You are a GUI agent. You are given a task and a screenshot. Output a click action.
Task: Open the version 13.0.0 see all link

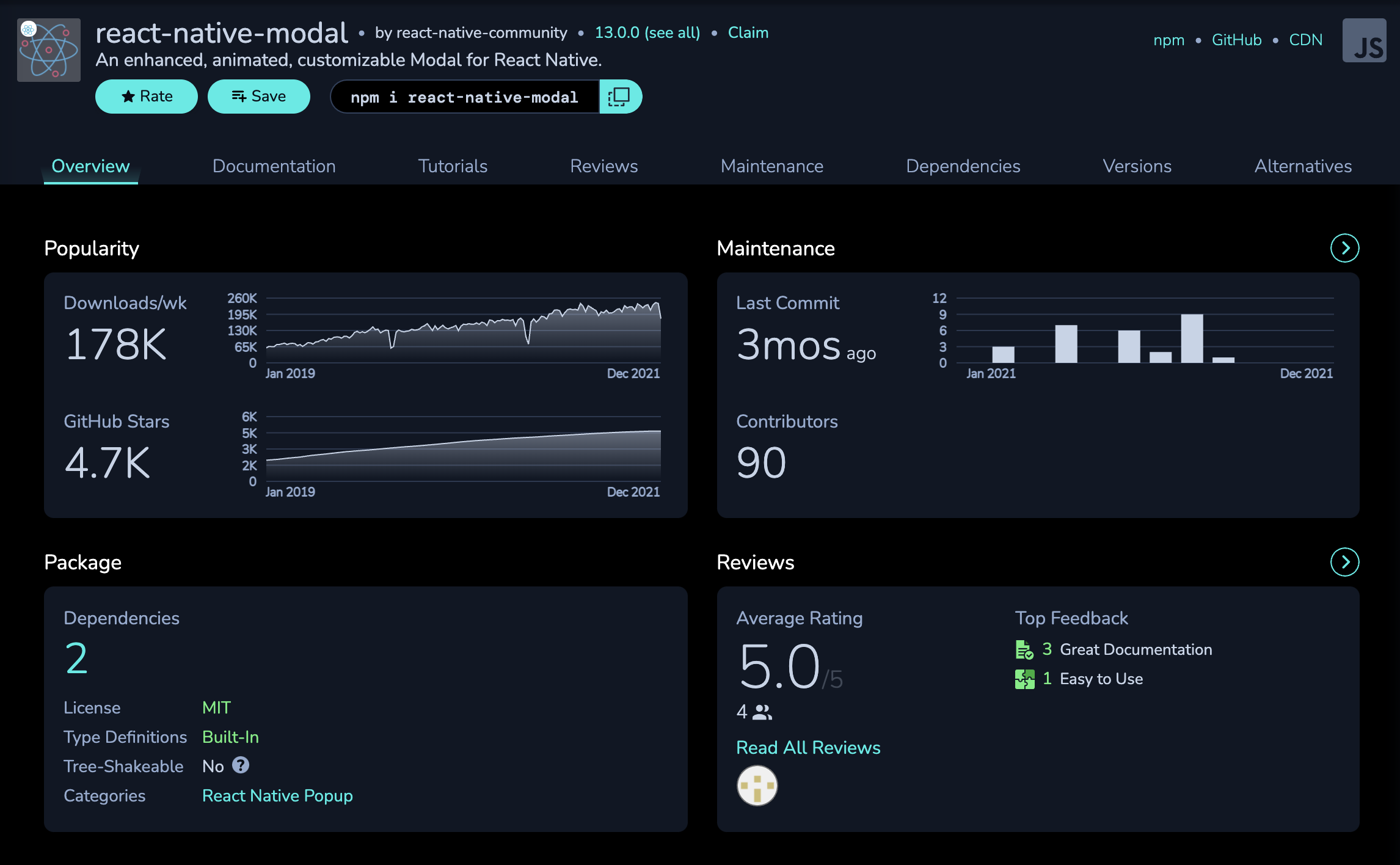tap(647, 32)
